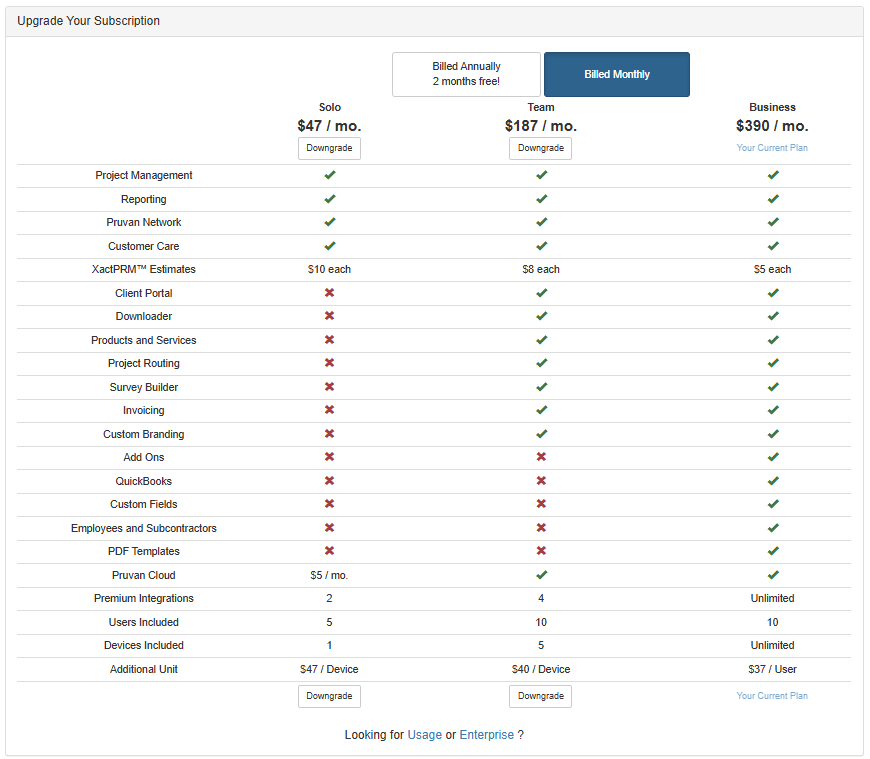The width and height of the screenshot is (870, 759).
Task: Click the top Downgrade button under Team
Action: pos(540,148)
